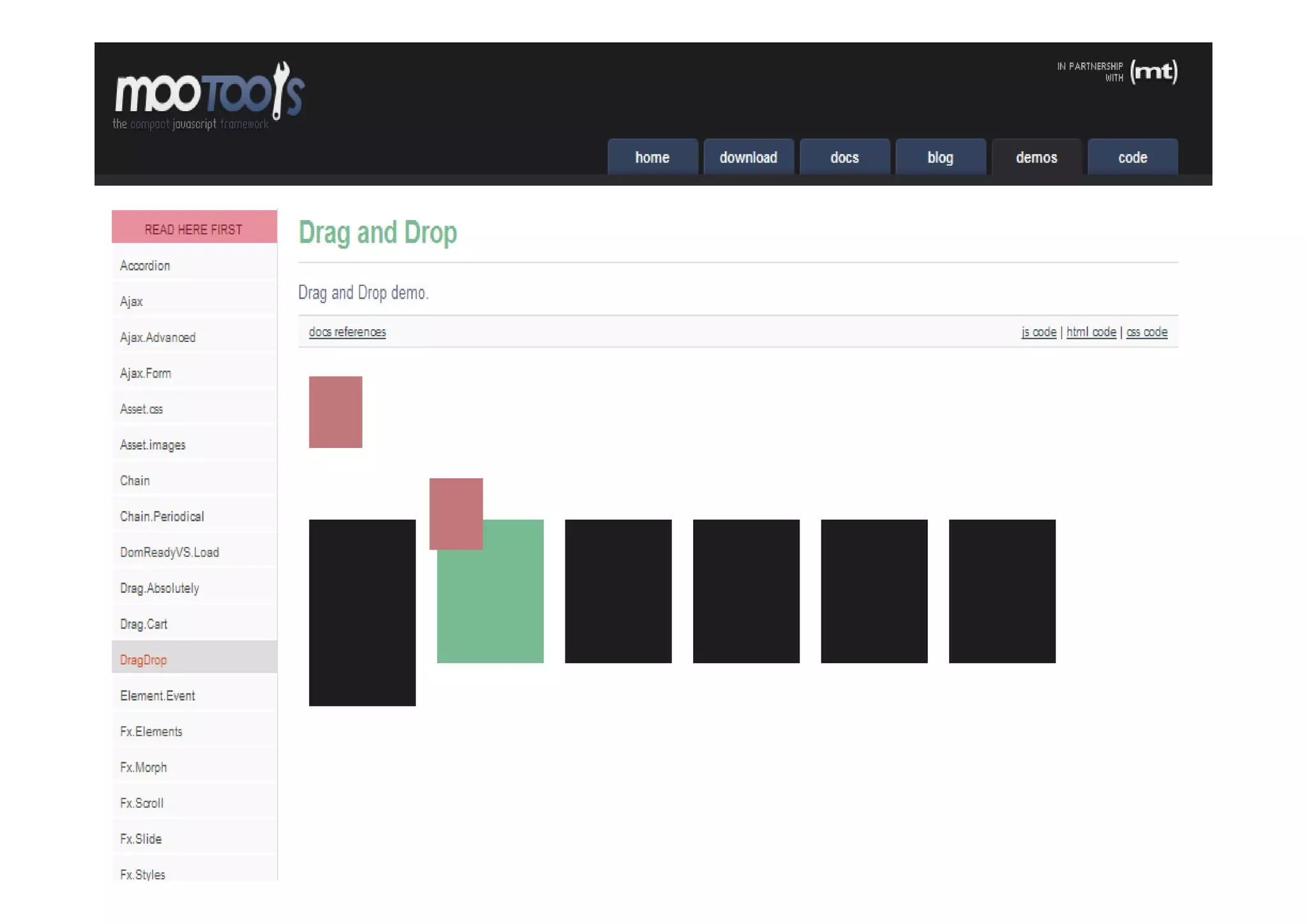
Task: Go to the blog tab
Action: pyautogui.click(x=940, y=158)
